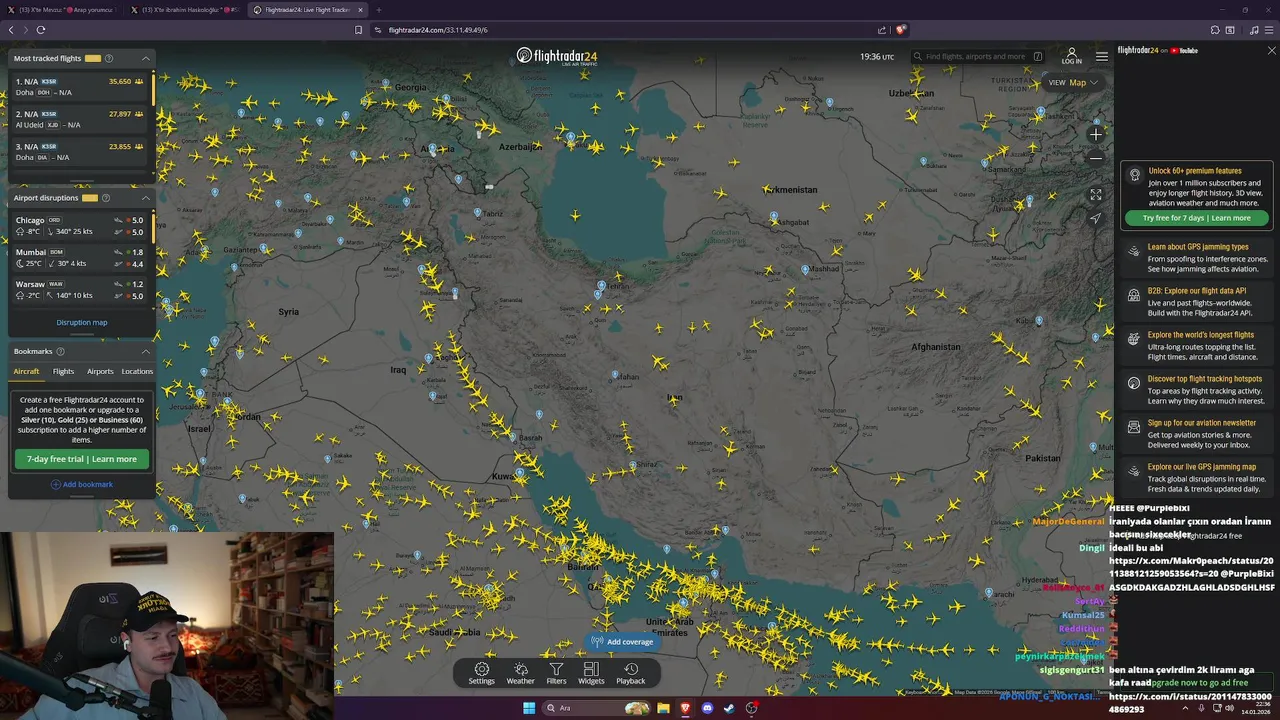The width and height of the screenshot is (1280, 720).
Task: Center map on my location arrow
Action: coord(1096,218)
